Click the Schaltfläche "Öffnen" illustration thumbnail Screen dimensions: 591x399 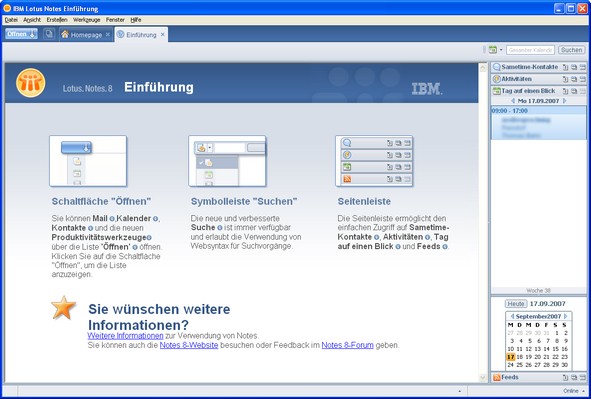[88, 161]
